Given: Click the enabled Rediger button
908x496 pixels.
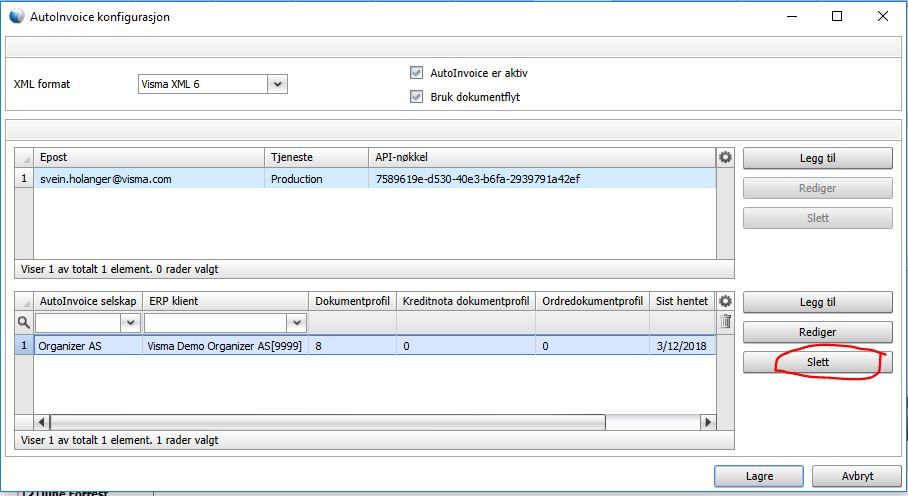Looking at the screenshot, I should 818,332.
